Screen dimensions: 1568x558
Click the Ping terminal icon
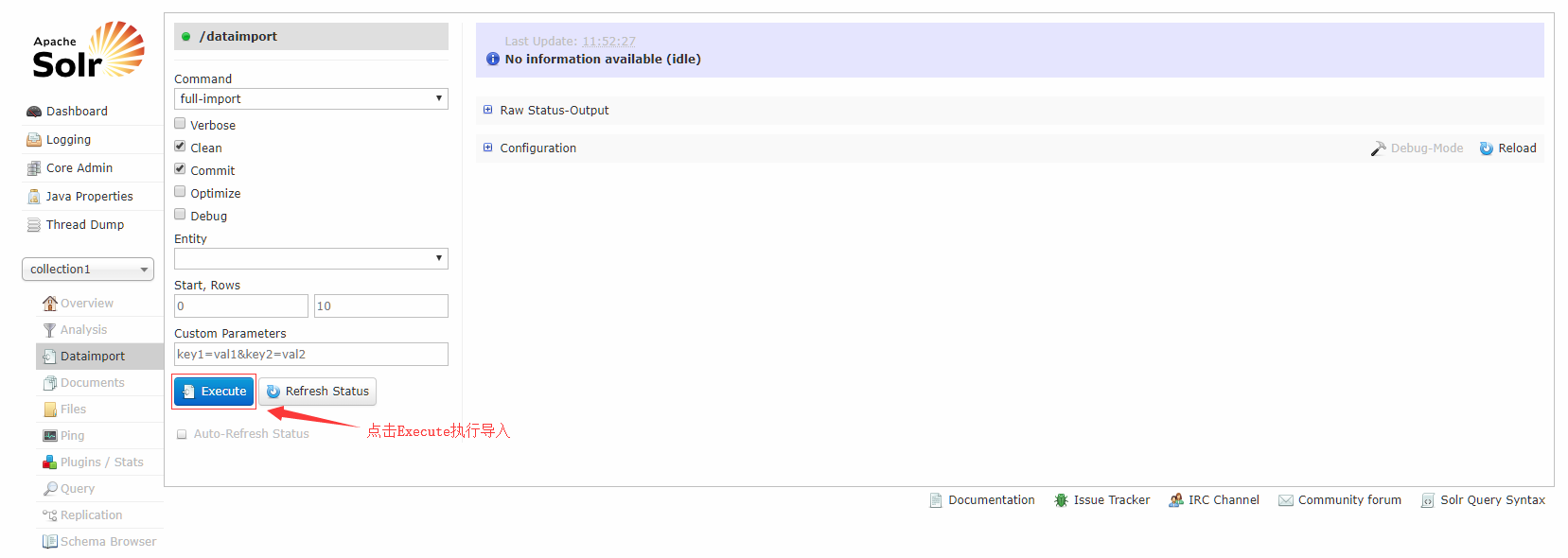click(x=50, y=436)
